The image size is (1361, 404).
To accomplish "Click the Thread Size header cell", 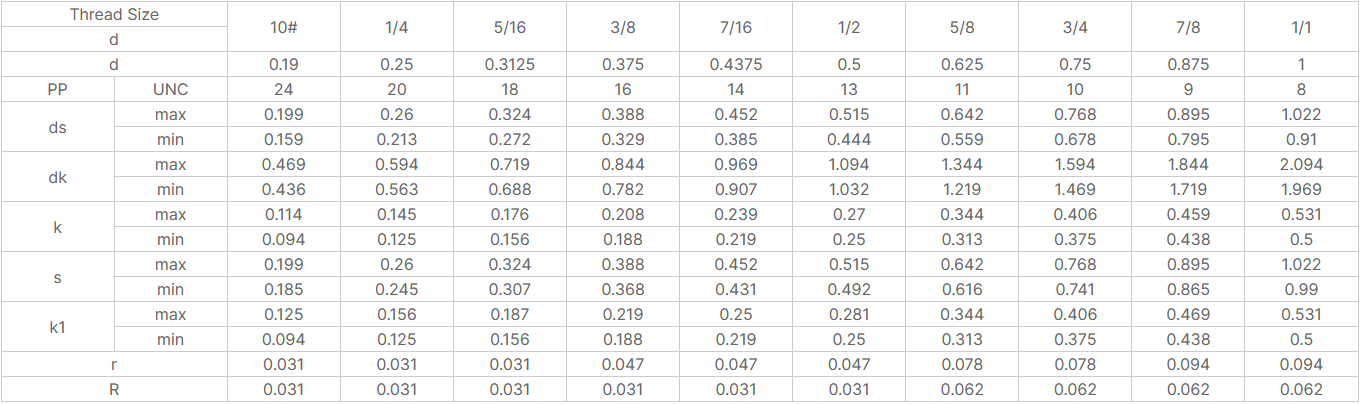I will click(x=114, y=15).
